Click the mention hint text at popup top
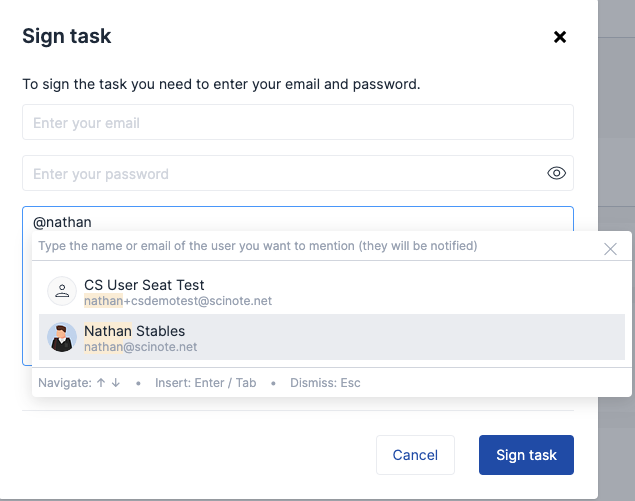The image size is (635, 501). pyautogui.click(x=257, y=246)
